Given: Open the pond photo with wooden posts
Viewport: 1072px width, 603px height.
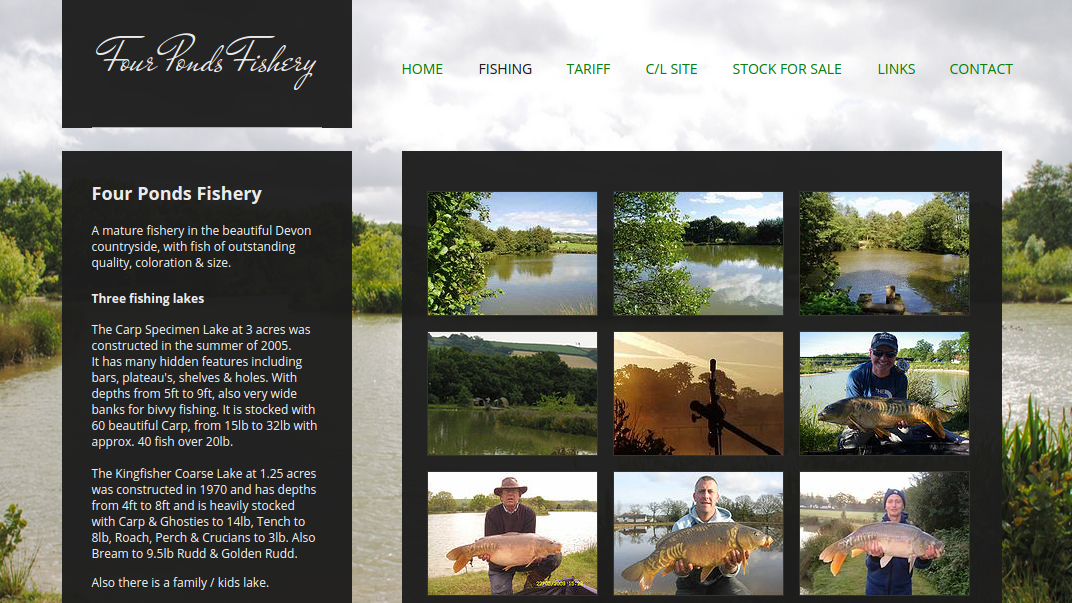Looking at the screenshot, I should coord(884,253).
